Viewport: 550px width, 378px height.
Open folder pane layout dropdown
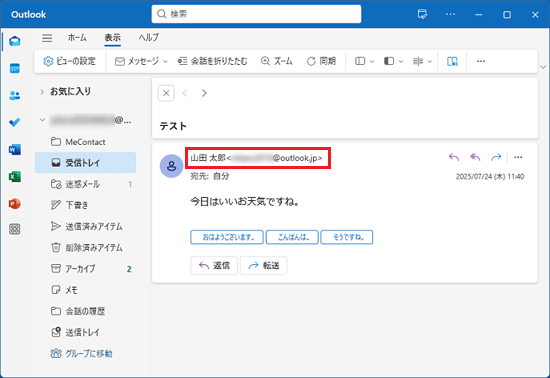coord(364,61)
